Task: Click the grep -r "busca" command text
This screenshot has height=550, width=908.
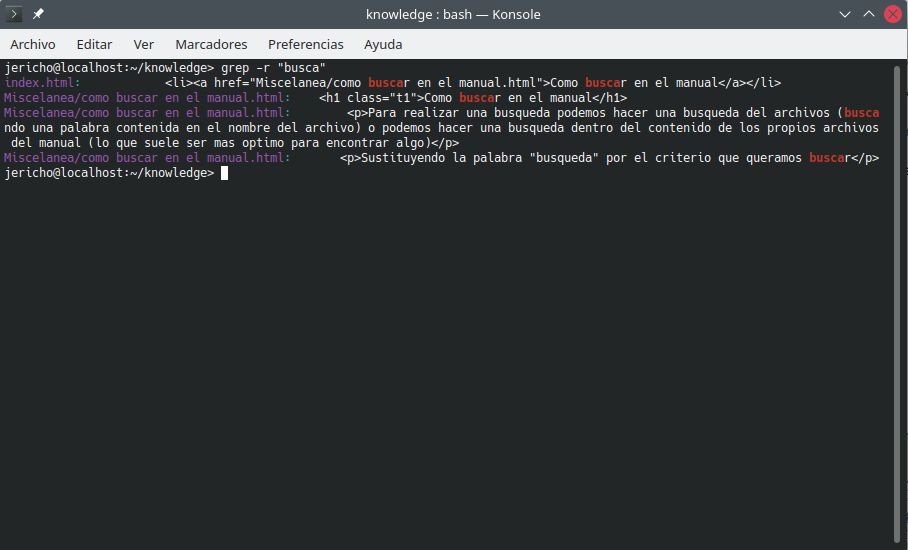Action: 273,68
